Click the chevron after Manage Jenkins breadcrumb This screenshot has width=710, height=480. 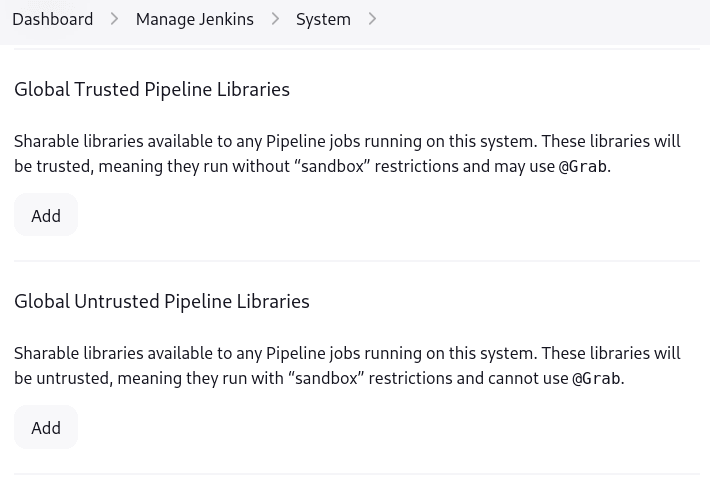(x=275, y=19)
